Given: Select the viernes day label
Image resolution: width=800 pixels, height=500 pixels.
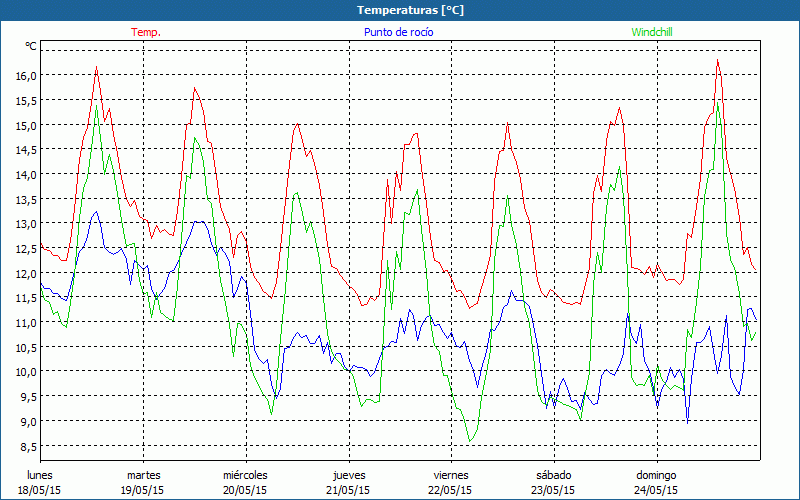Looking at the screenshot, I should click(x=451, y=475).
